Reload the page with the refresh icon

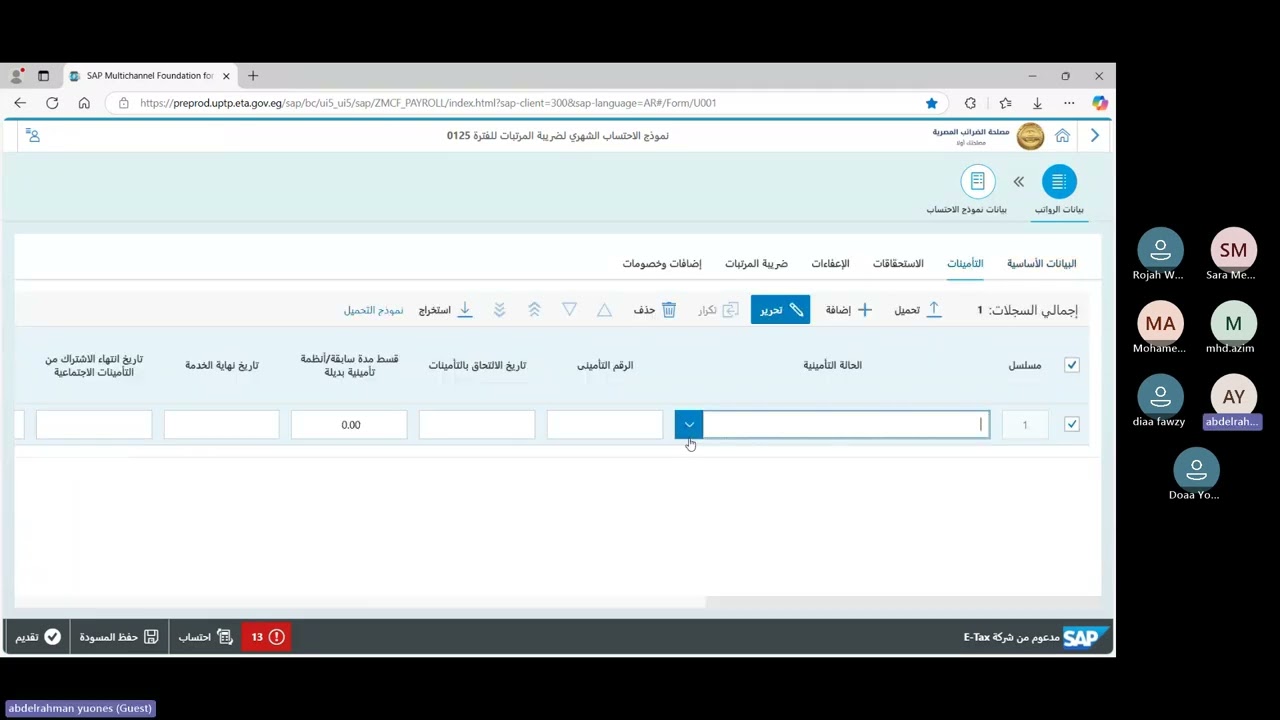click(52, 103)
